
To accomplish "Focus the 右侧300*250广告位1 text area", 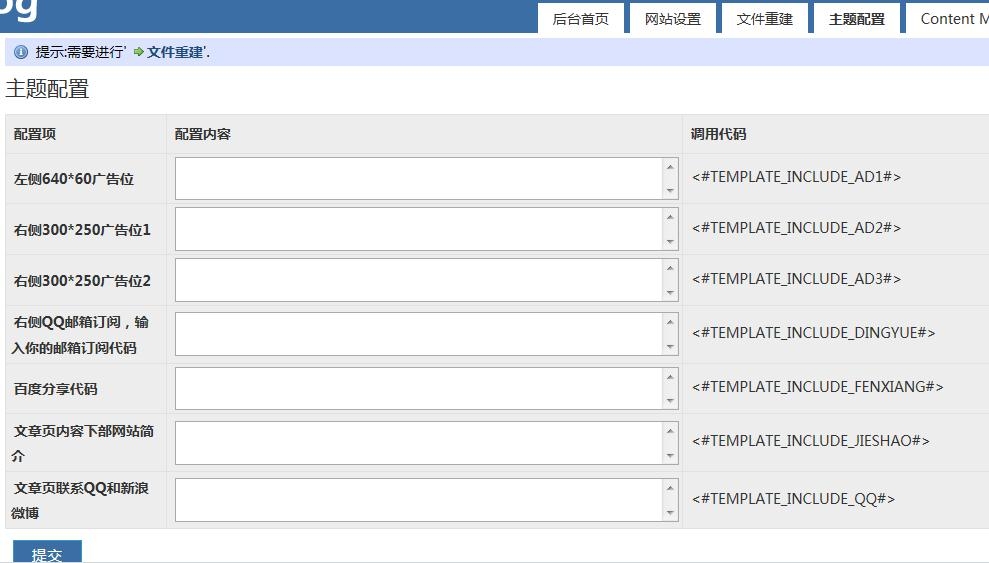I will [426, 229].
